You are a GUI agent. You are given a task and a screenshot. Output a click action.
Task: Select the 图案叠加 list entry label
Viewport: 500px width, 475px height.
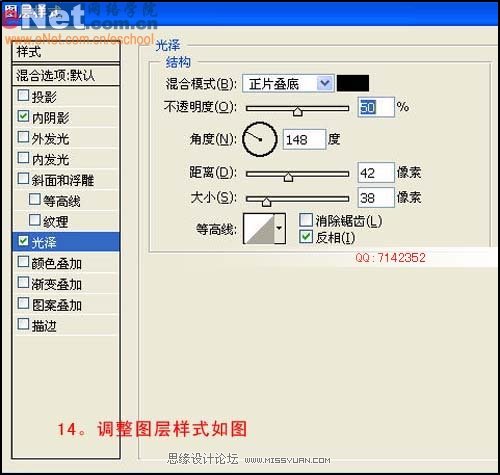point(57,305)
